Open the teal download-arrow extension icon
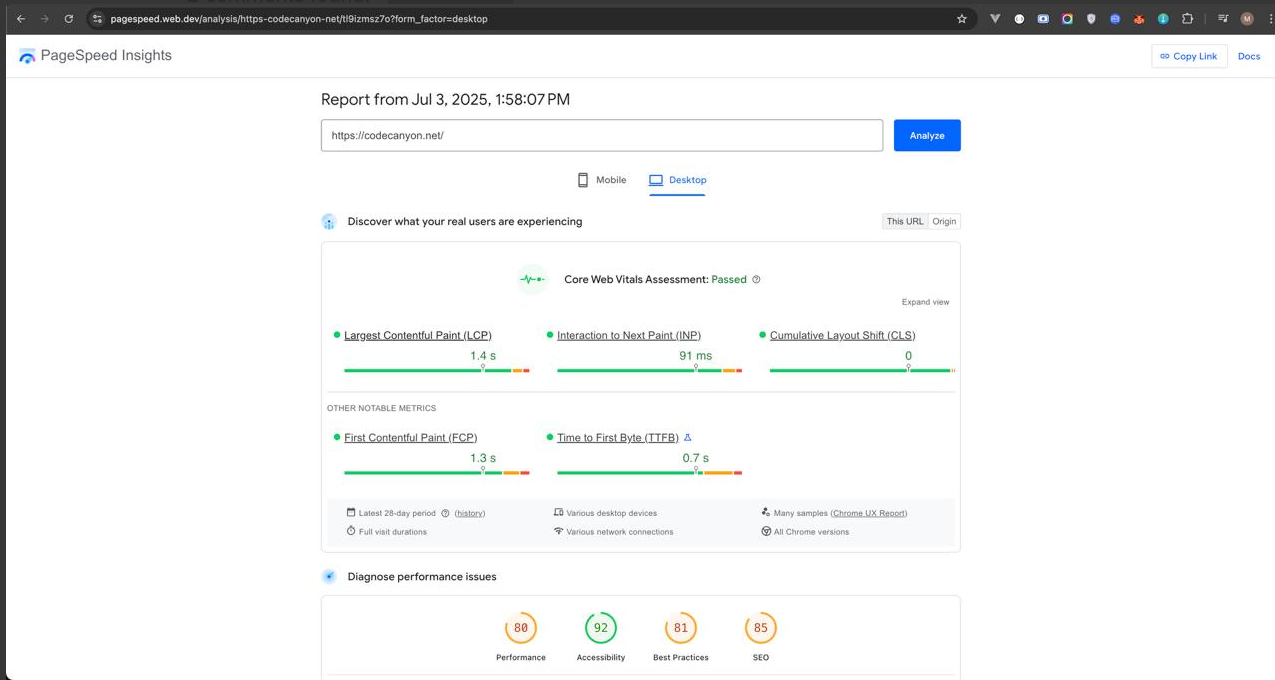The height and width of the screenshot is (680, 1275). click(x=1163, y=18)
